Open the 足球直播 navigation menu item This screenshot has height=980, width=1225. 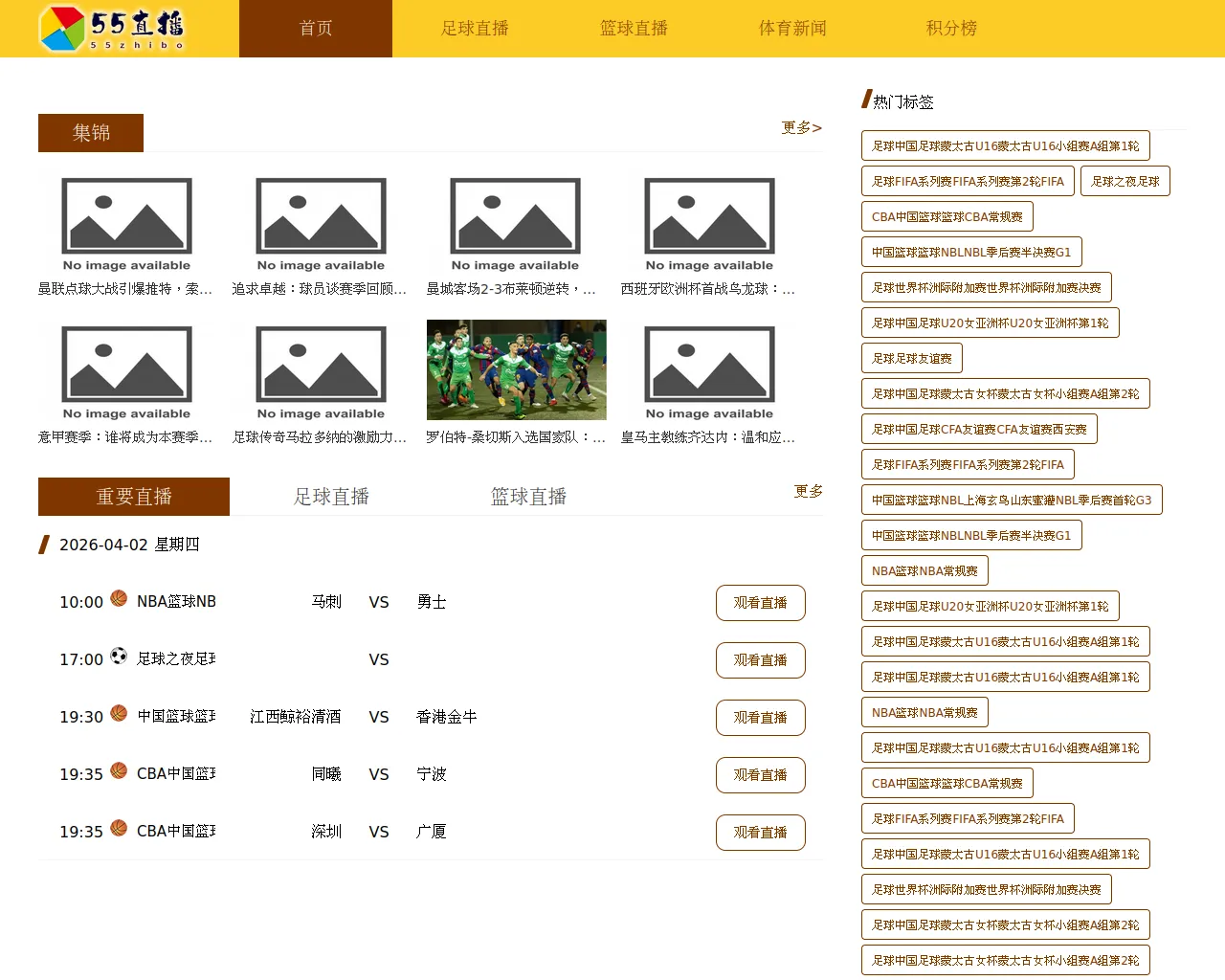click(475, 29)
